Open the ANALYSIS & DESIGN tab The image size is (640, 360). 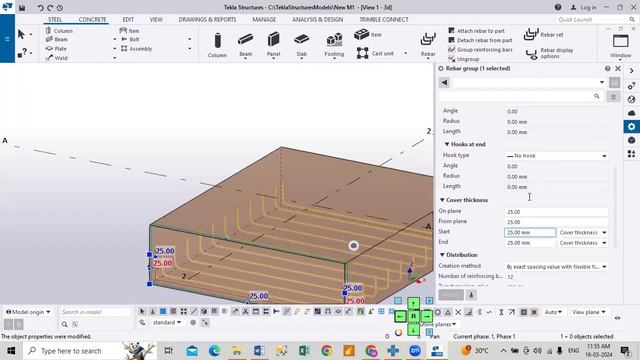pyautogui.click(x=317, y=20)
